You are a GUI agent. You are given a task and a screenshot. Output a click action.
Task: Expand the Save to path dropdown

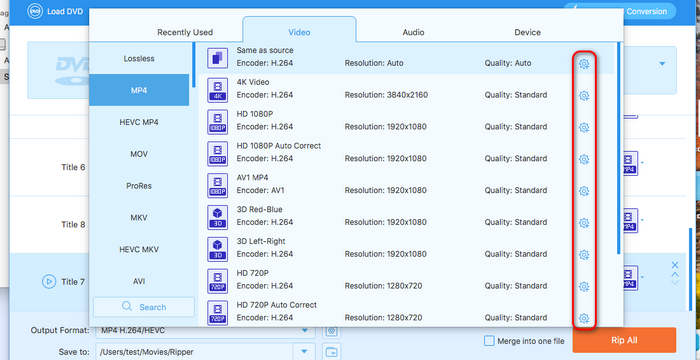305,352
